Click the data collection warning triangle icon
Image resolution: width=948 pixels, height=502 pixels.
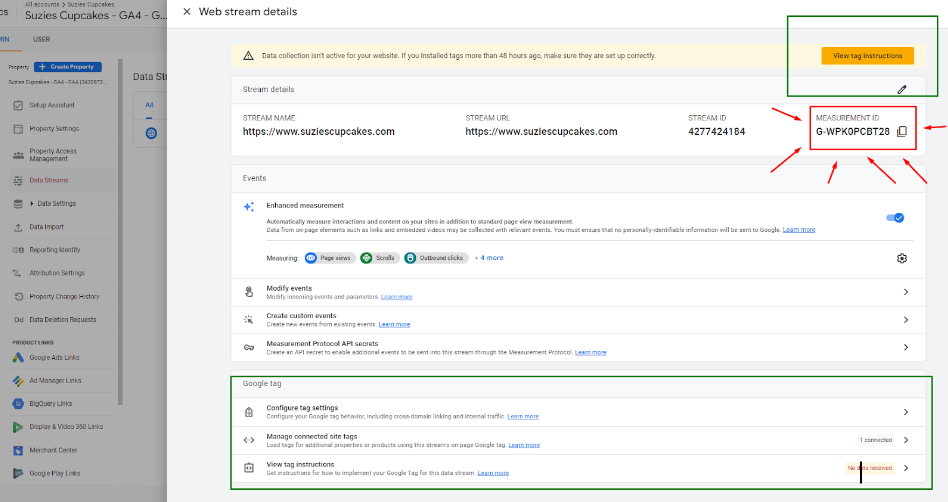pos(248,56)
